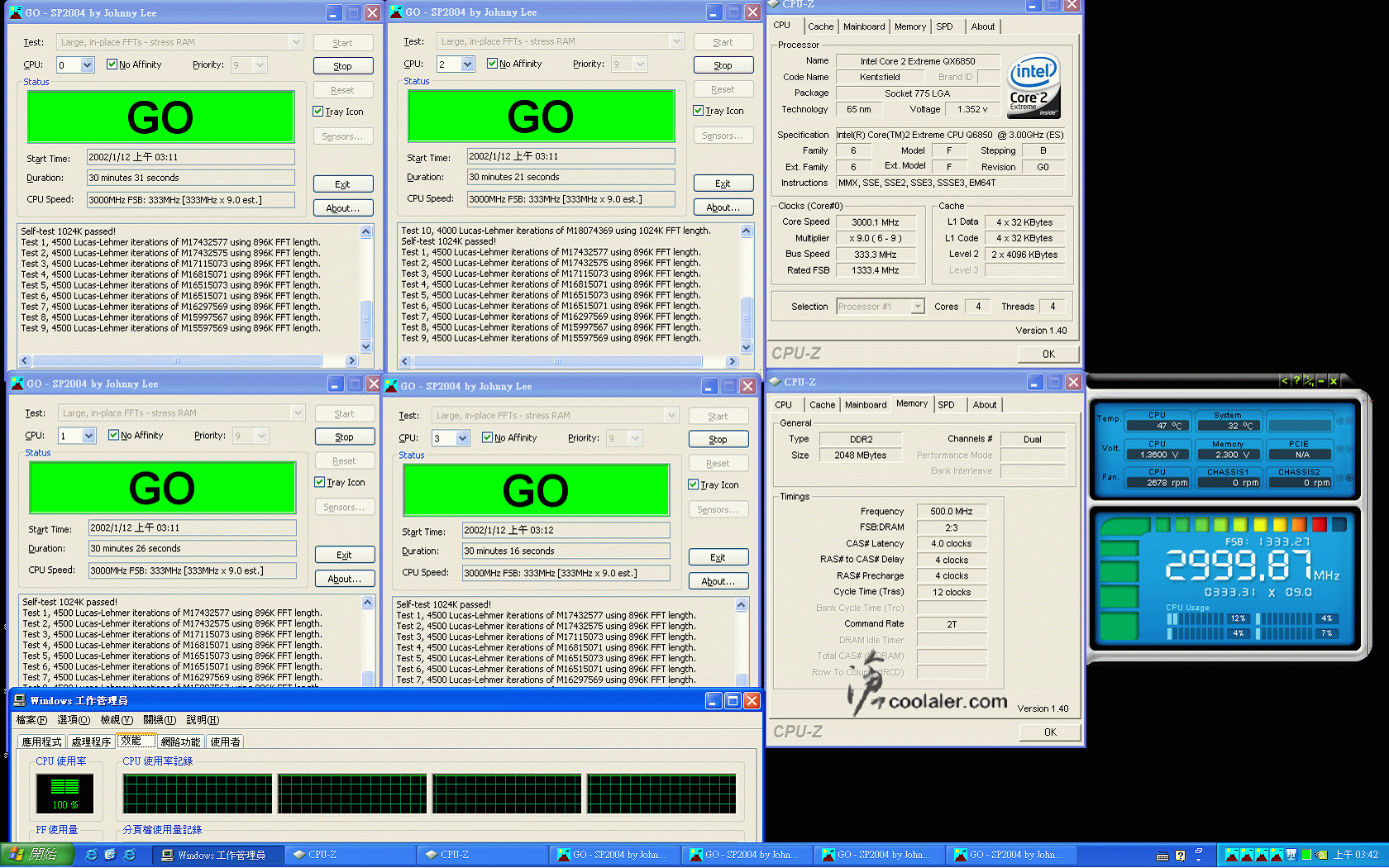Click the Duration field in CPU 0 window
This screenshot has height=868, width=1389.
(191, 178)
